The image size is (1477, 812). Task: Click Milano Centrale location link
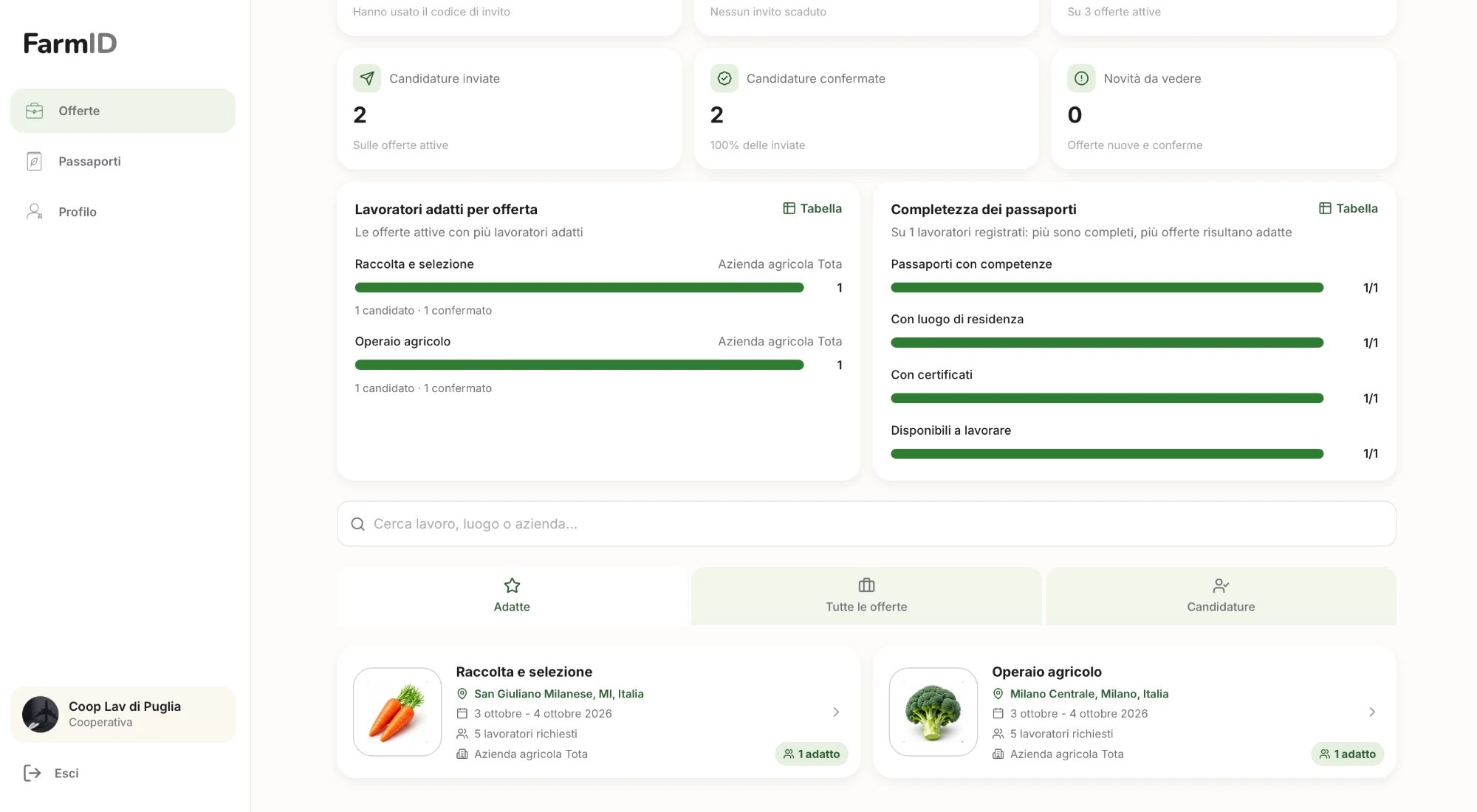1089,694
